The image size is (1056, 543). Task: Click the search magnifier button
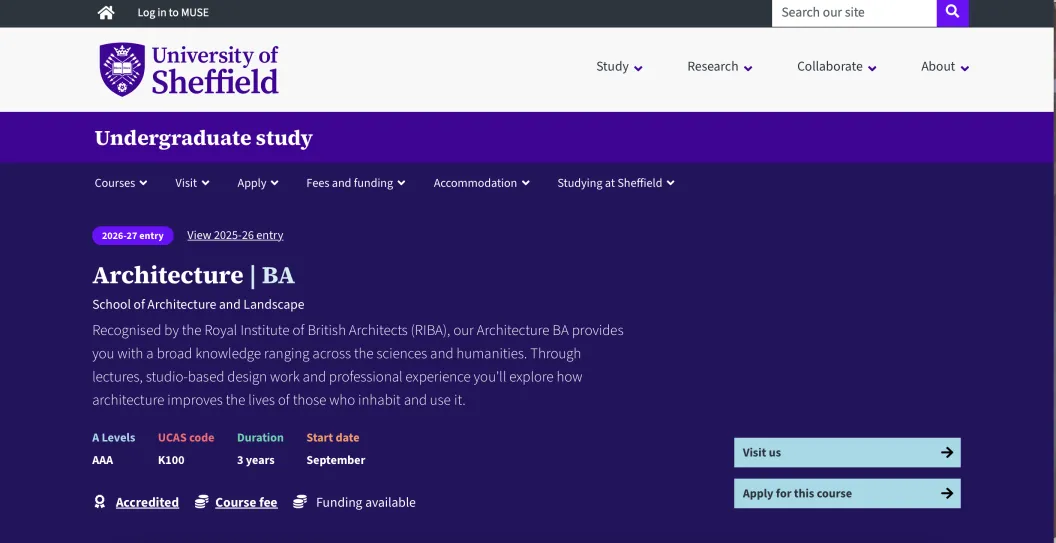click(952, 12)
